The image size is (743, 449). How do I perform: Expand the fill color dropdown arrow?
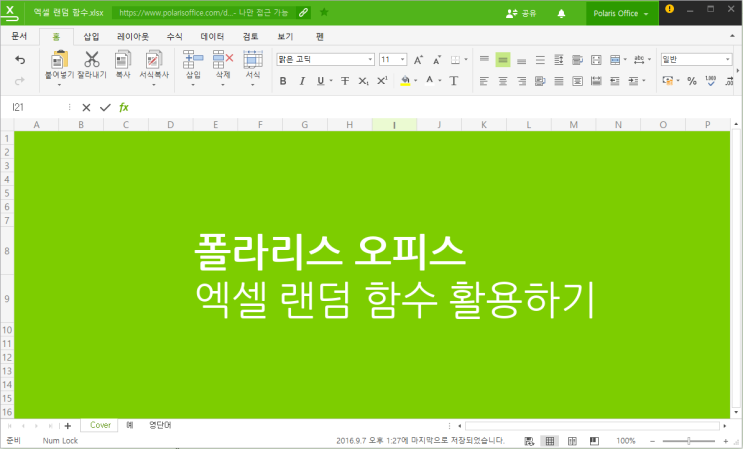tap(416, 81)
